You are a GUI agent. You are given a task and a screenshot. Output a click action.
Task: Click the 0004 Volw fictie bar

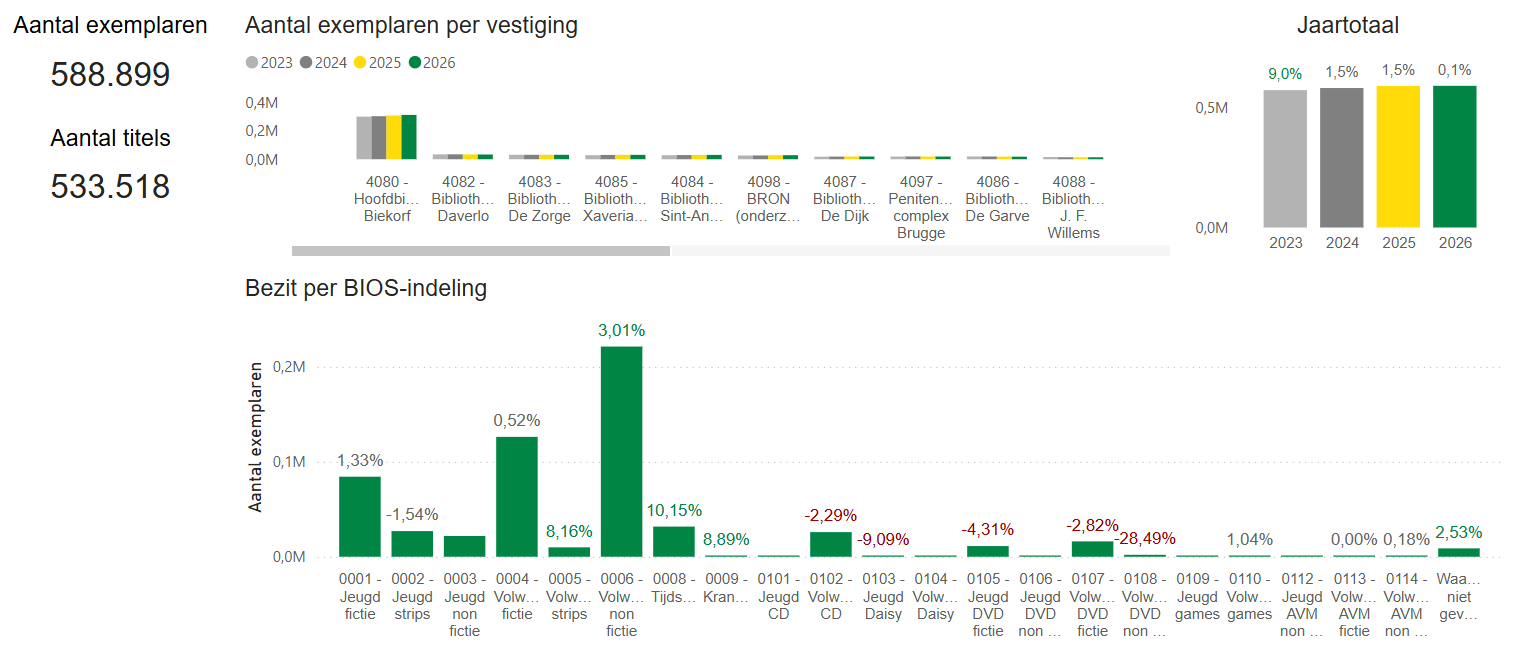tap(517, 496)
